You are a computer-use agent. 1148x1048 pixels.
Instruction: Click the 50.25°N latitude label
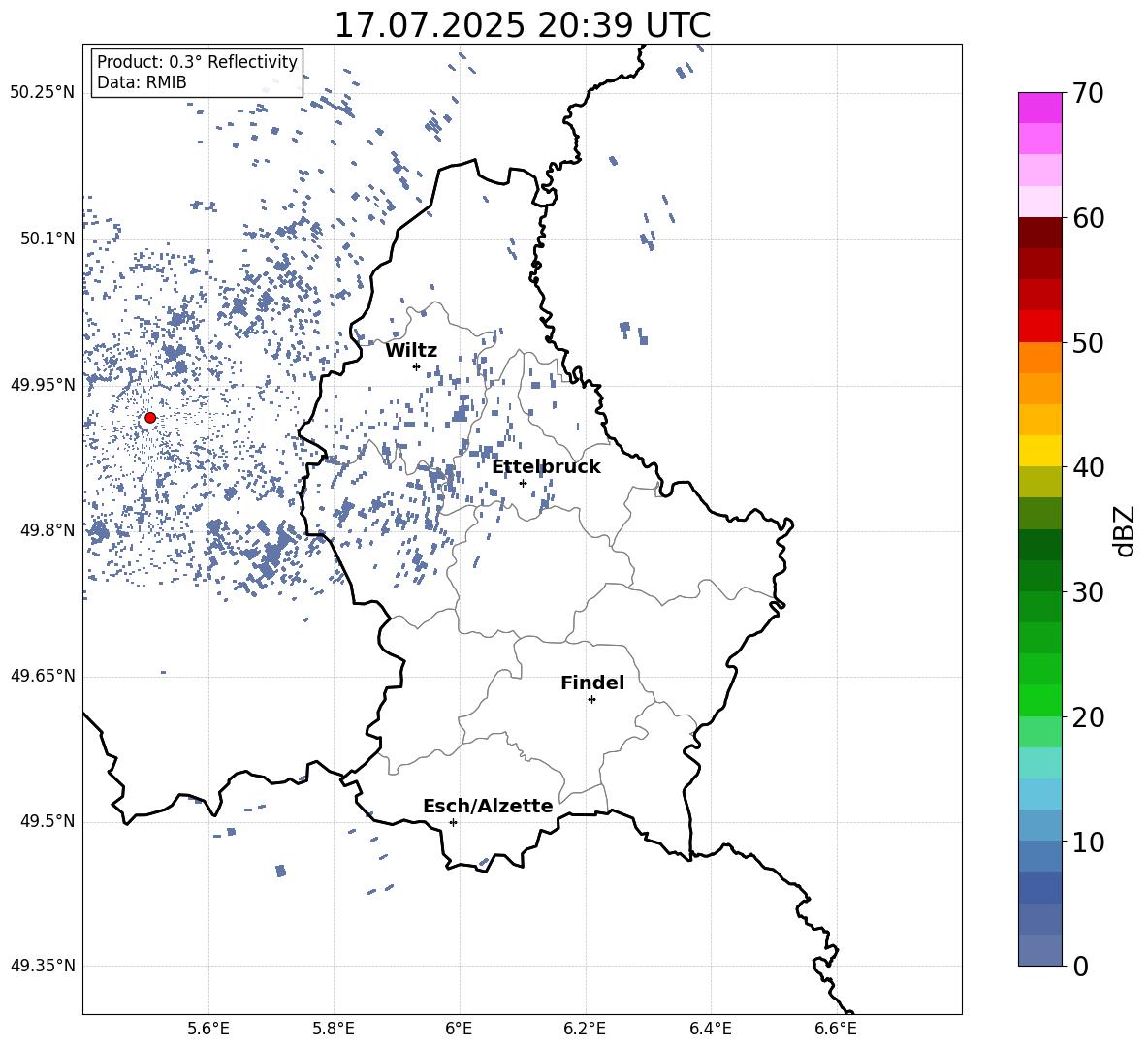(43, 93)
